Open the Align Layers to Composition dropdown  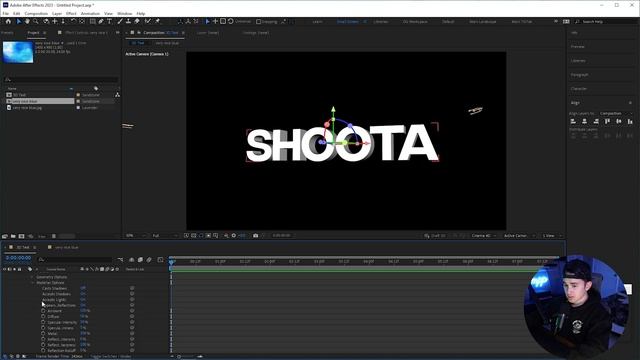point(616,113)
